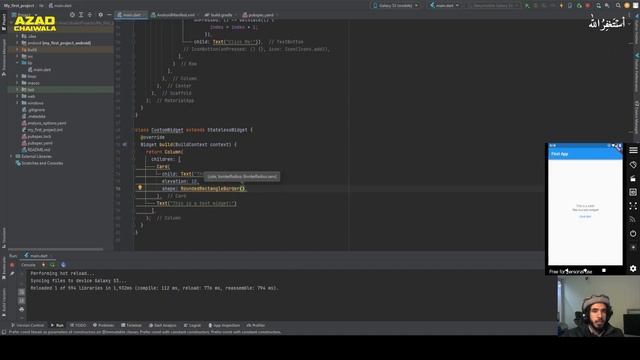Click the Collapse All icon in the Project panel
Viewport: 640px width, 360px height.
[x=90, y=15]
